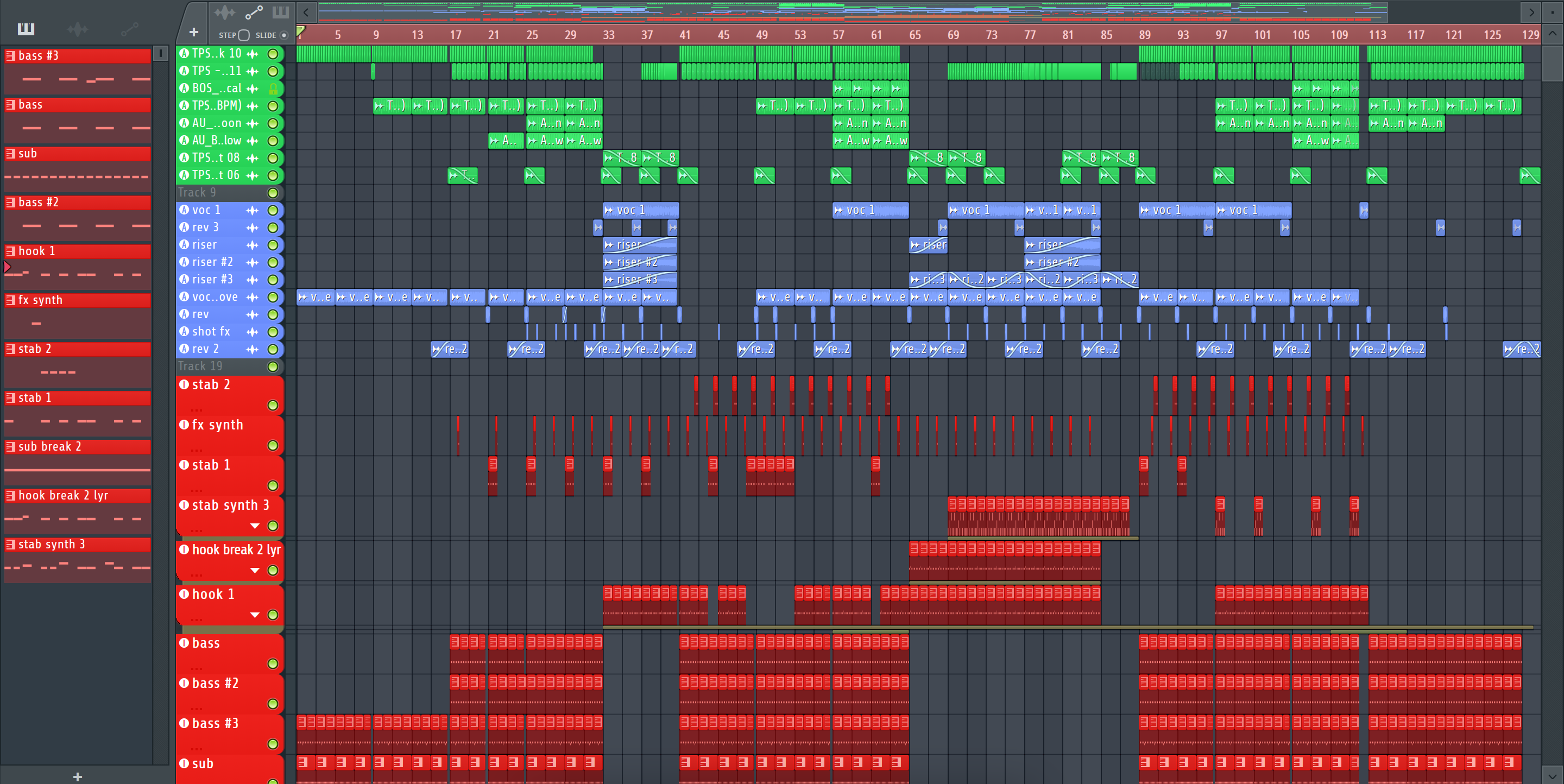Click the TPS..BPM) track name label

tap(217, 105)
